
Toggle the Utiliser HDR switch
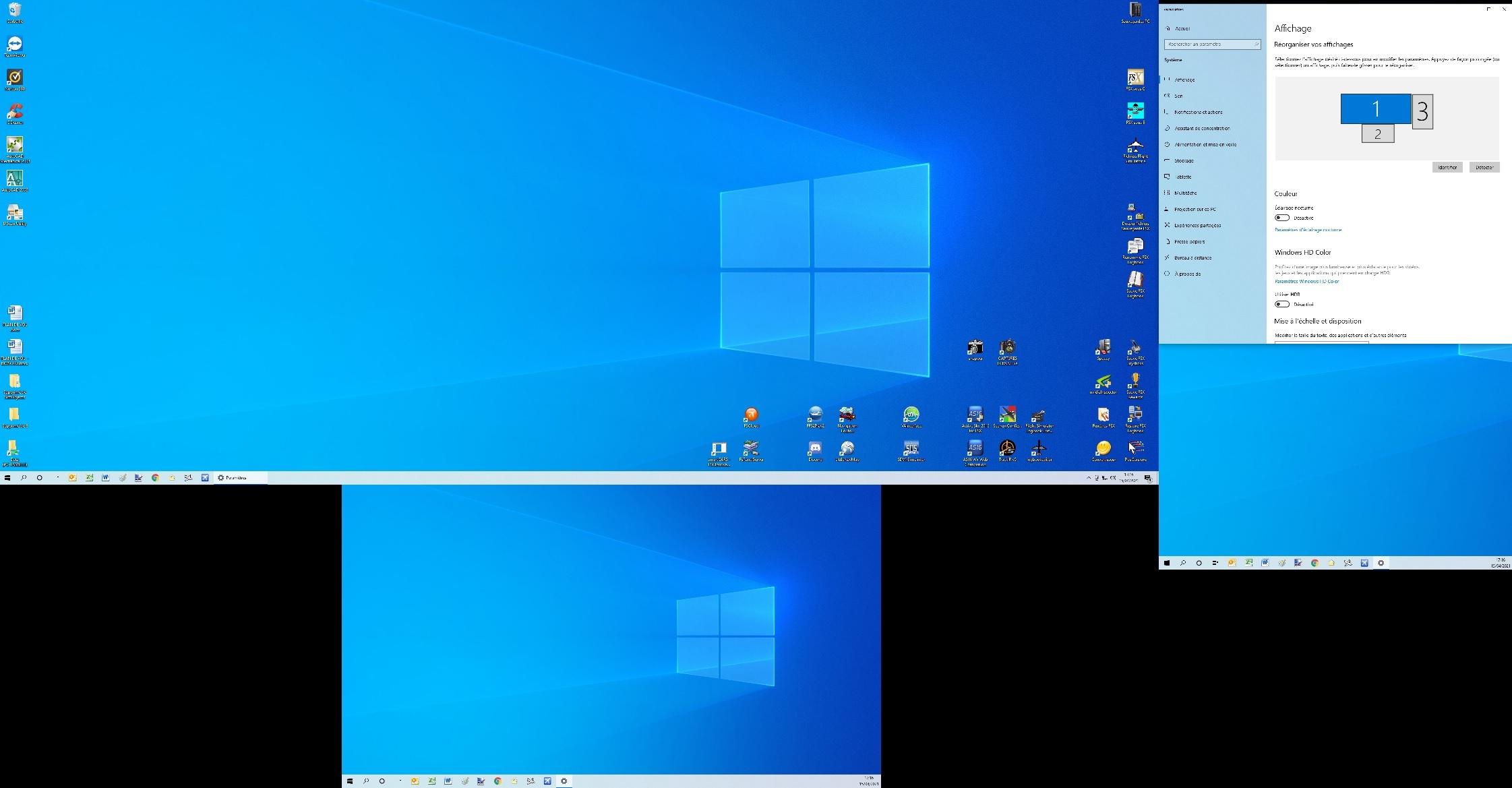click(1282, 304)
